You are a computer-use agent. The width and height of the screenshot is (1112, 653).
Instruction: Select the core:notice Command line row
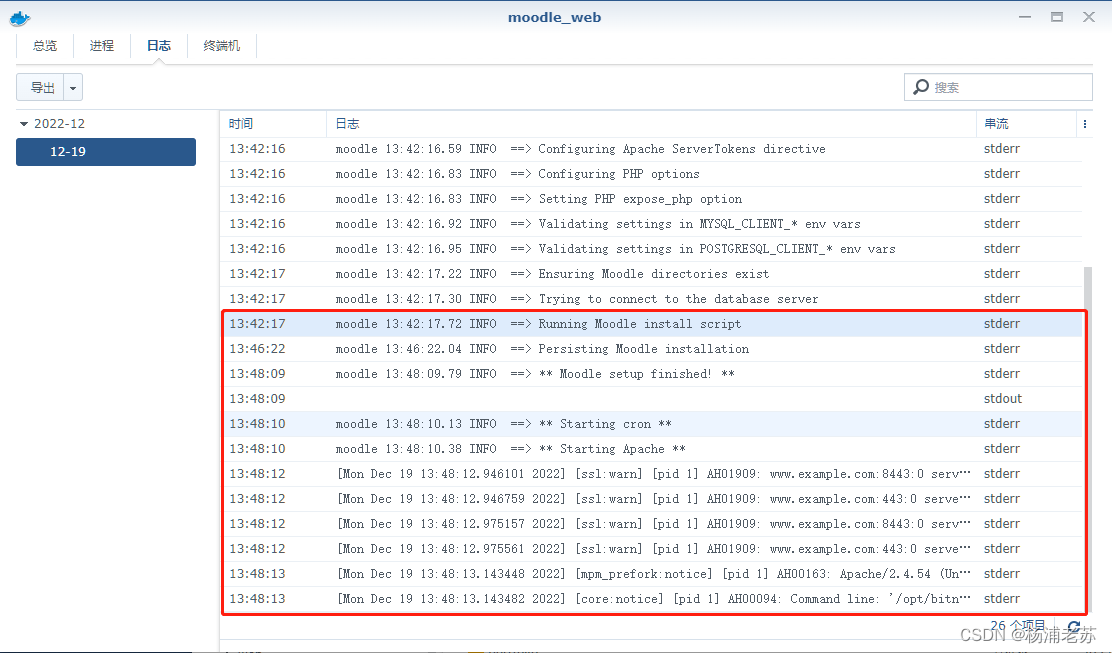click(x=651, y=598)
